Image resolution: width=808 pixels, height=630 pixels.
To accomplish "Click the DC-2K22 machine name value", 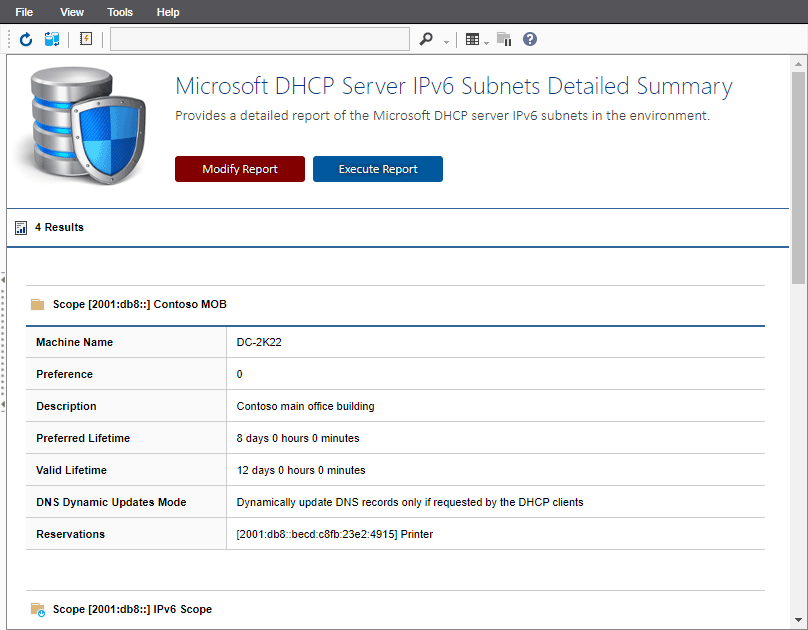I will 259,342.
